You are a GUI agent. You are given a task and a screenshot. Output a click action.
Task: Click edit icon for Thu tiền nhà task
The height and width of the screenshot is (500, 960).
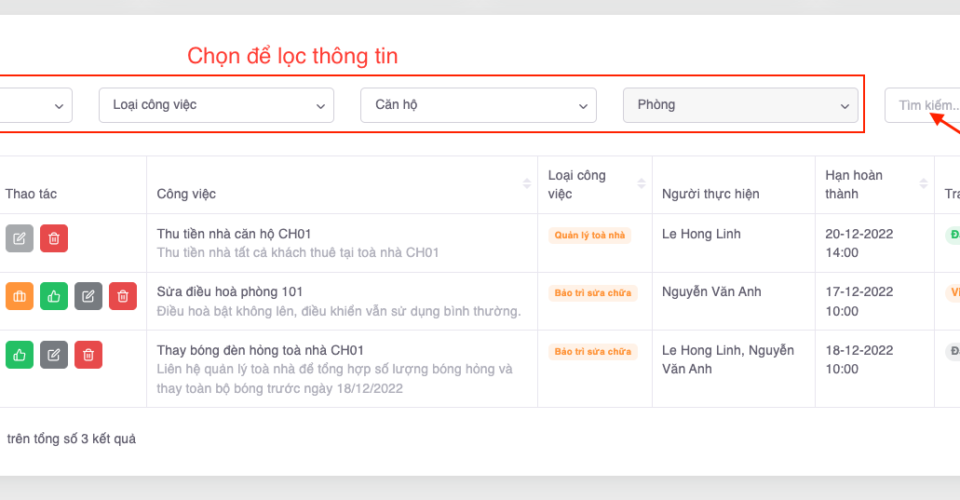tap(19, 238)
